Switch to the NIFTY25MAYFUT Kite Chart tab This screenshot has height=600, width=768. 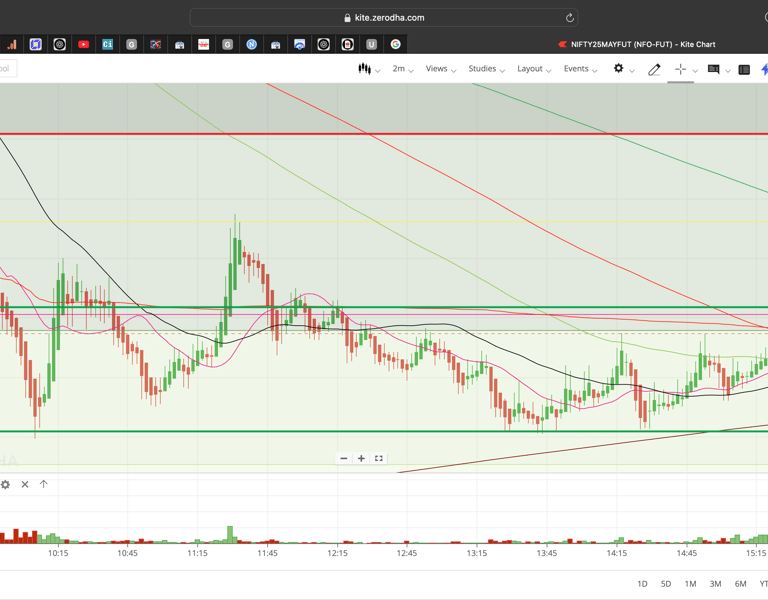(637, 44)
